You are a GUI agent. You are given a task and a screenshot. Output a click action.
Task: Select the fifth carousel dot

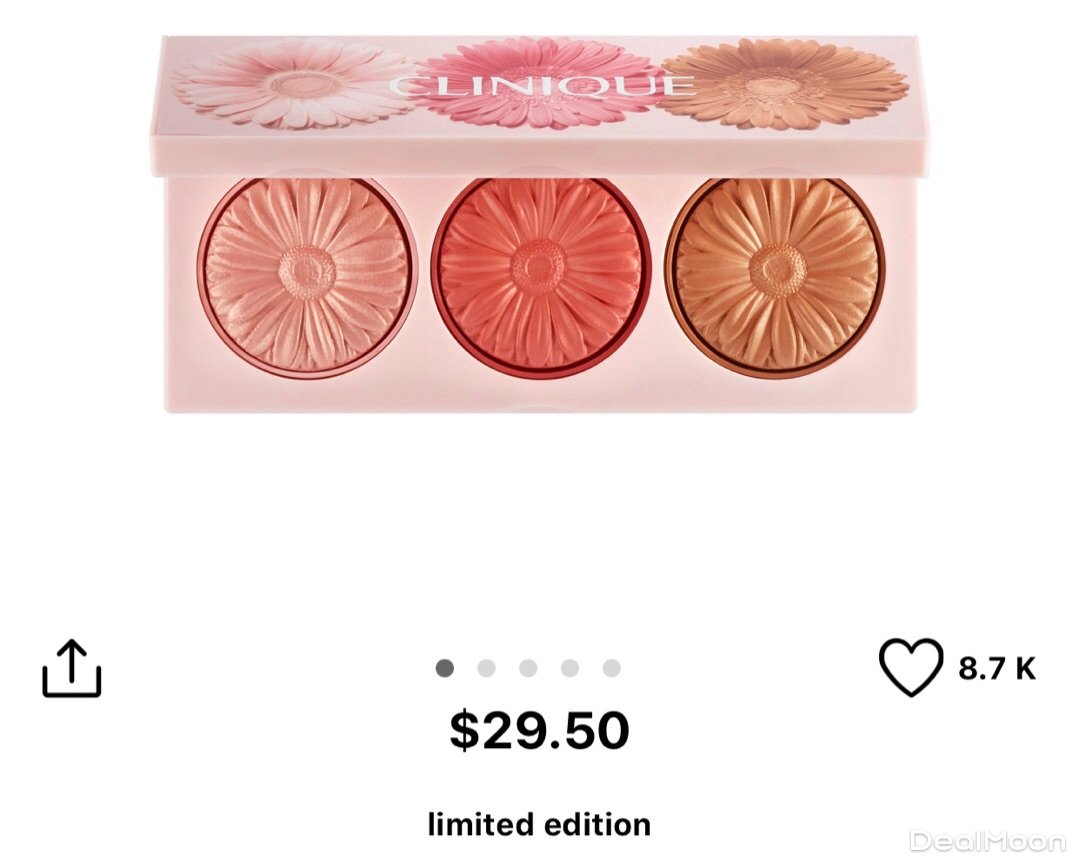pyautogui.click(x=612, y=668)
